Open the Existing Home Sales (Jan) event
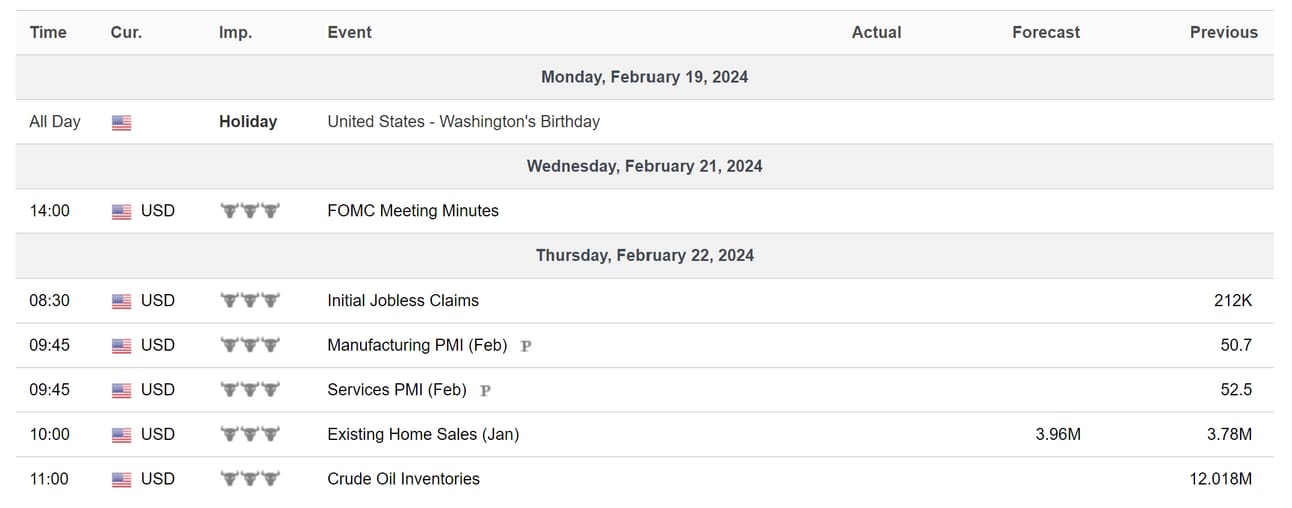This screenshot has width=1292, height=508. [x=423, y=434]
